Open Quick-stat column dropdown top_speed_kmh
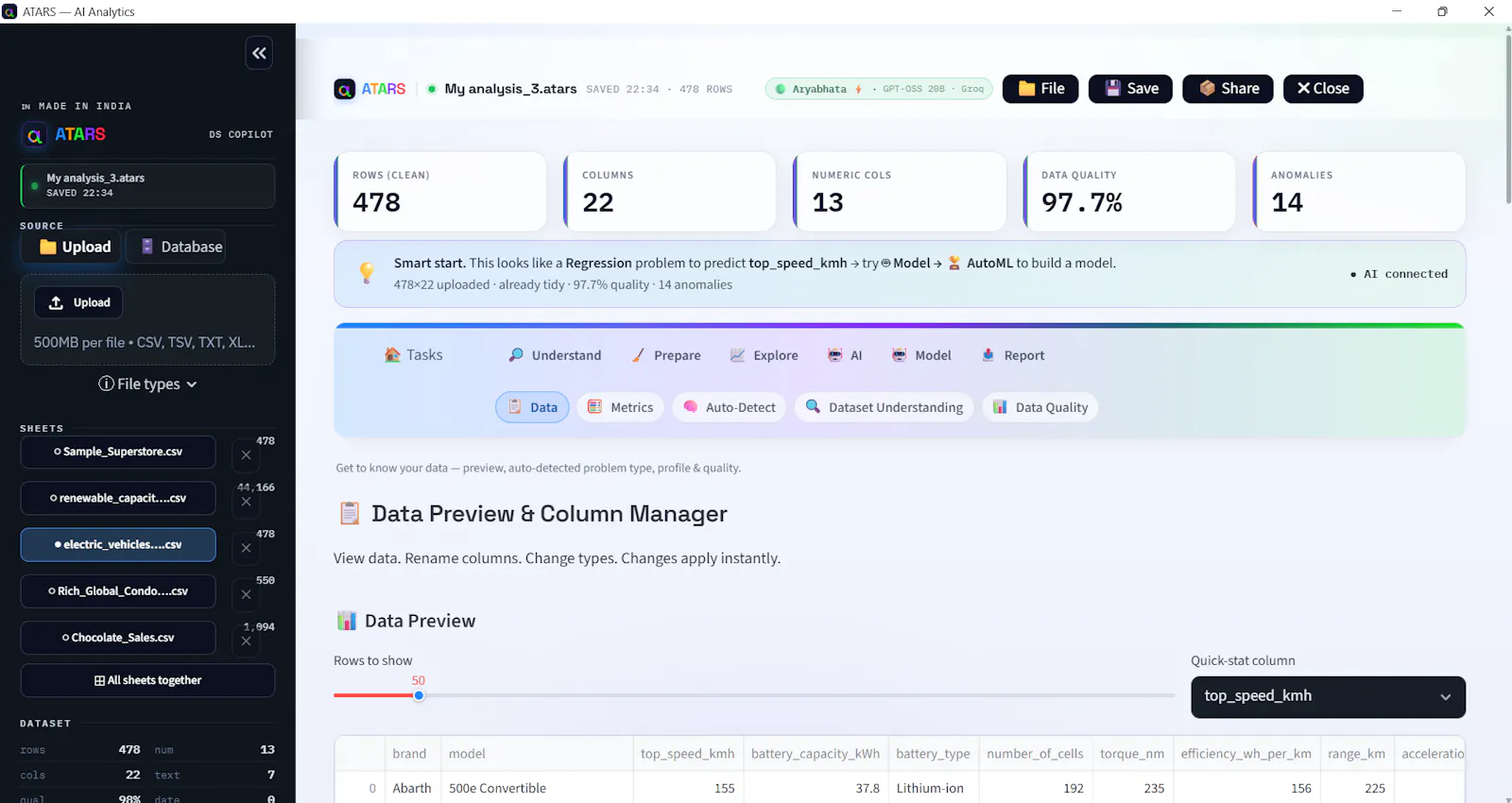This screenshot has height=803, width=1512. pyautogui.click(x=1328, y=696)
